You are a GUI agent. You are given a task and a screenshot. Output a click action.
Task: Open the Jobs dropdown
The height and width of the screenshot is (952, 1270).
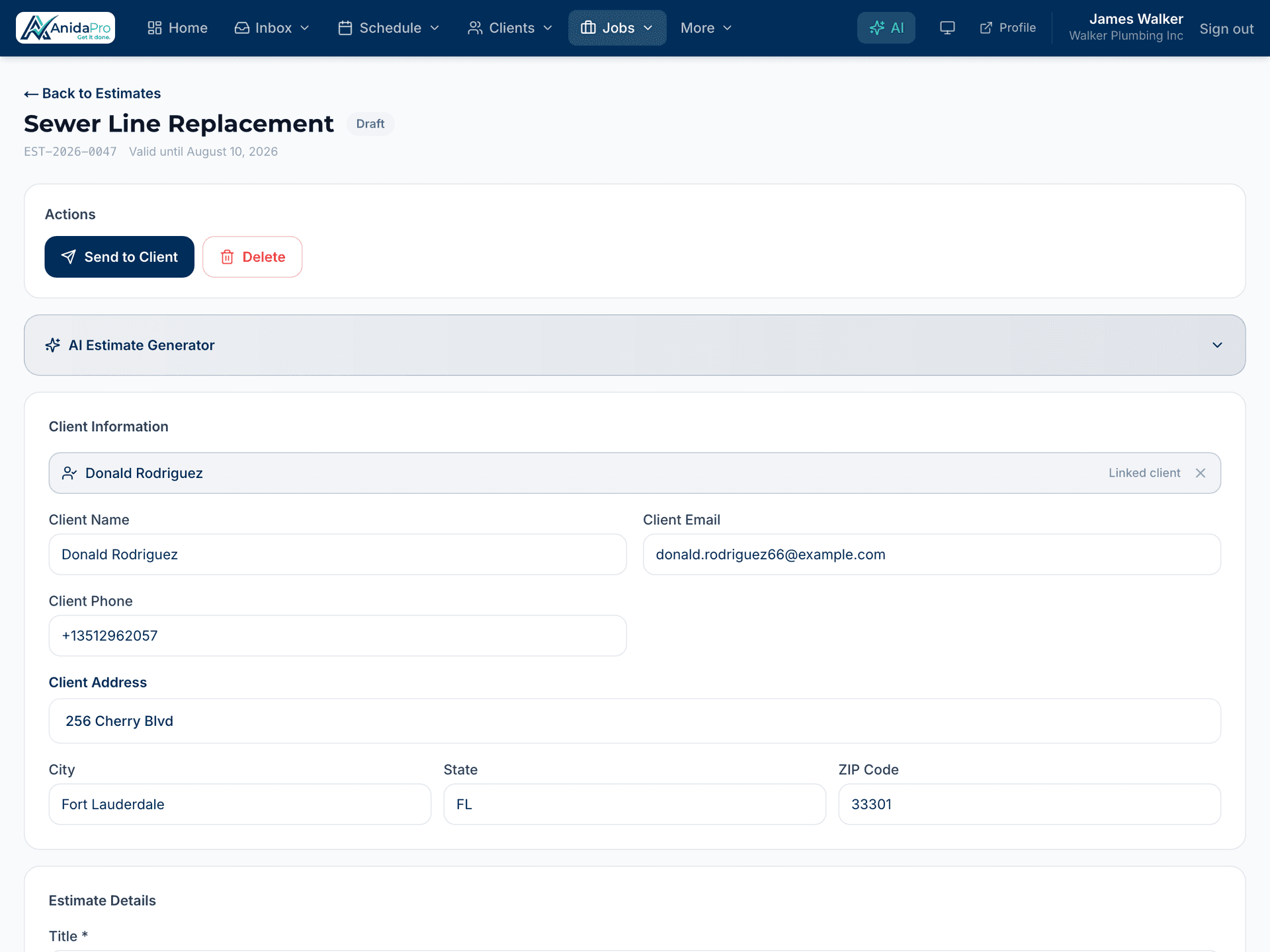pyautogui.click(x=617, y=28)
